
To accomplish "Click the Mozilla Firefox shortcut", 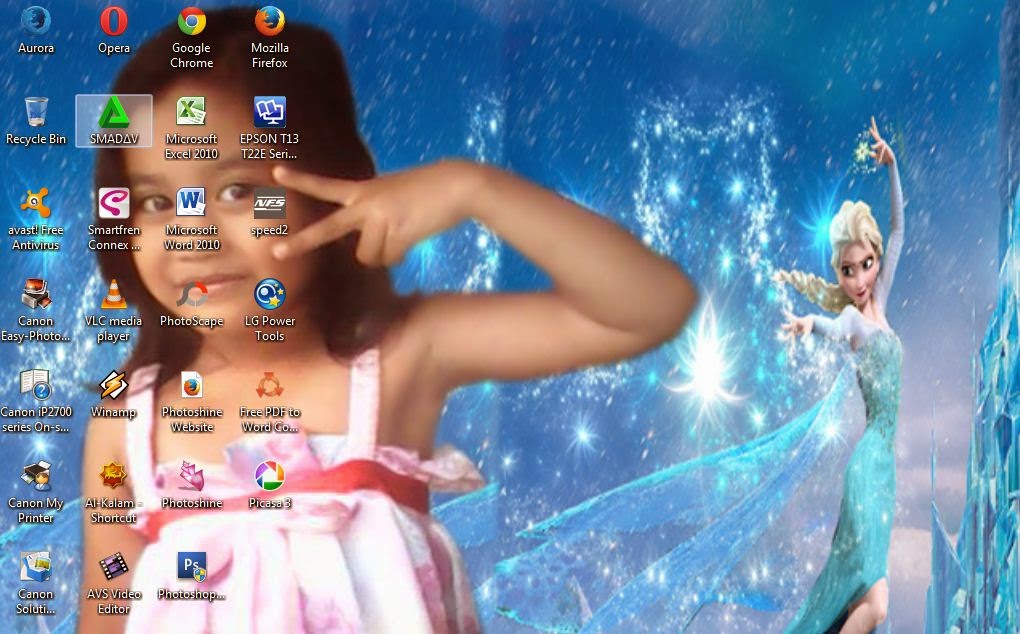I will pos(269,21).
